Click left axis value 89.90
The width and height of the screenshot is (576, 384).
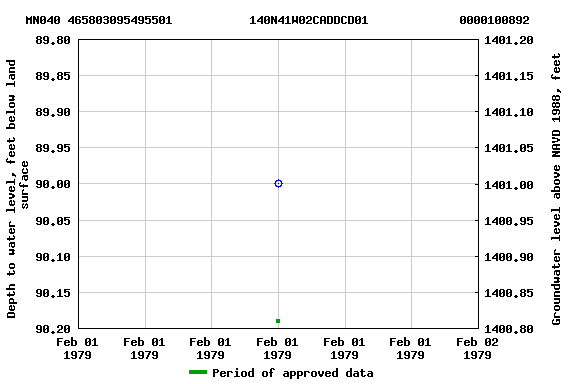click(53, 112)
